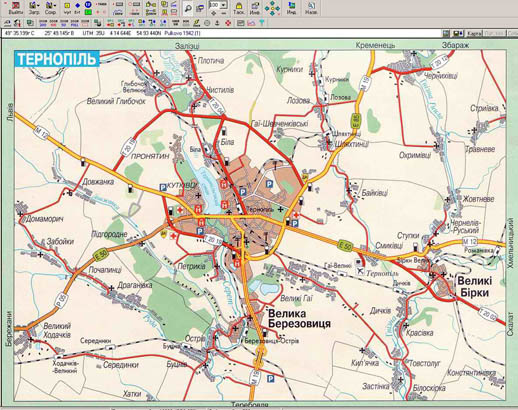Click the Велика Березовиця label on map

pyautogui.click(x=299, y=319)
